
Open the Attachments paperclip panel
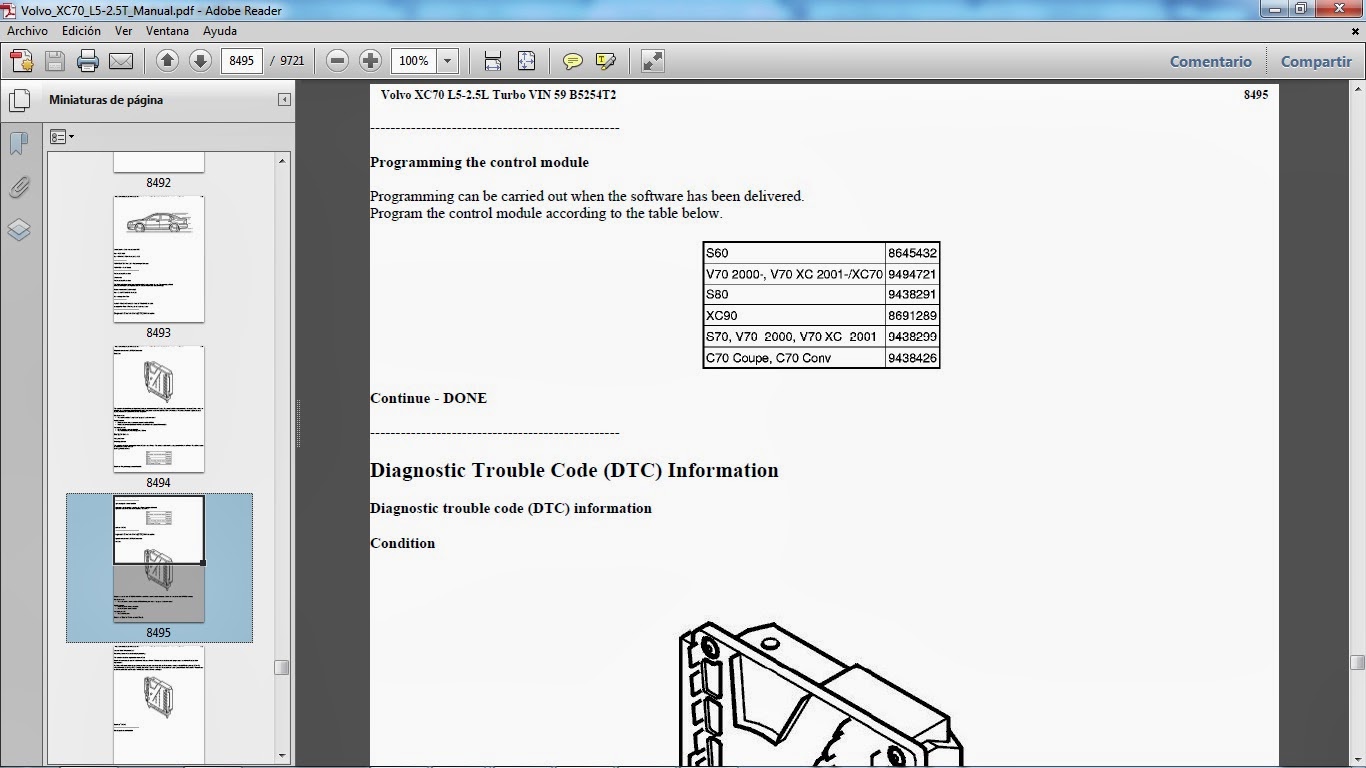19,187
